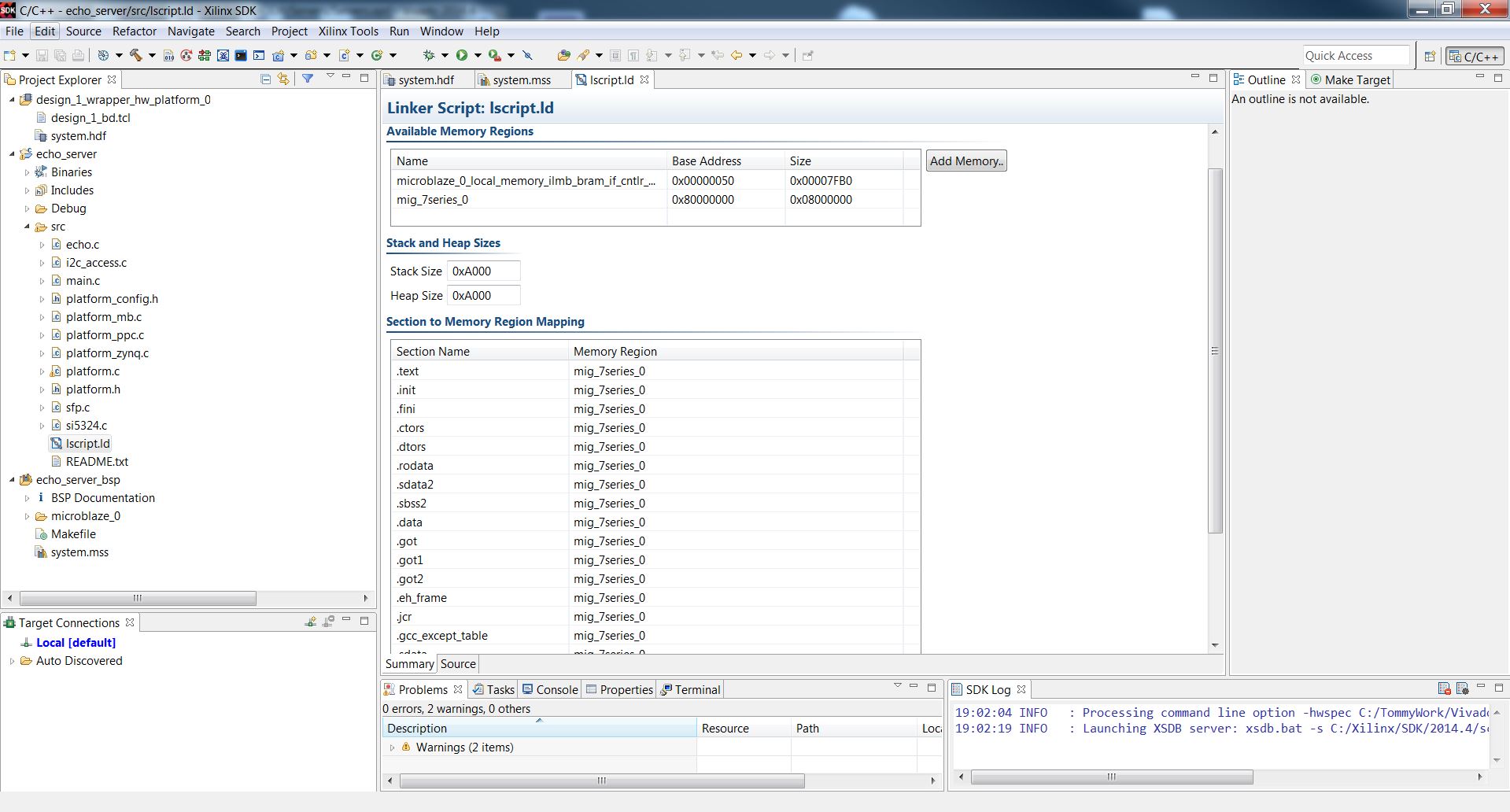The width and height of the screenshot is (1510, 812).
Task: Click the Add Memory button
Action: [966, 161]
